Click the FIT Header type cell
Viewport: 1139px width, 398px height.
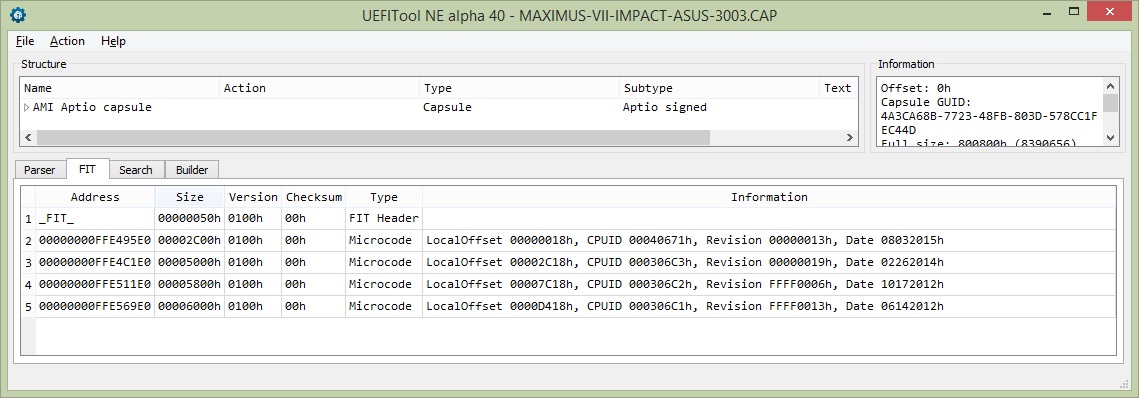(384, 219)
